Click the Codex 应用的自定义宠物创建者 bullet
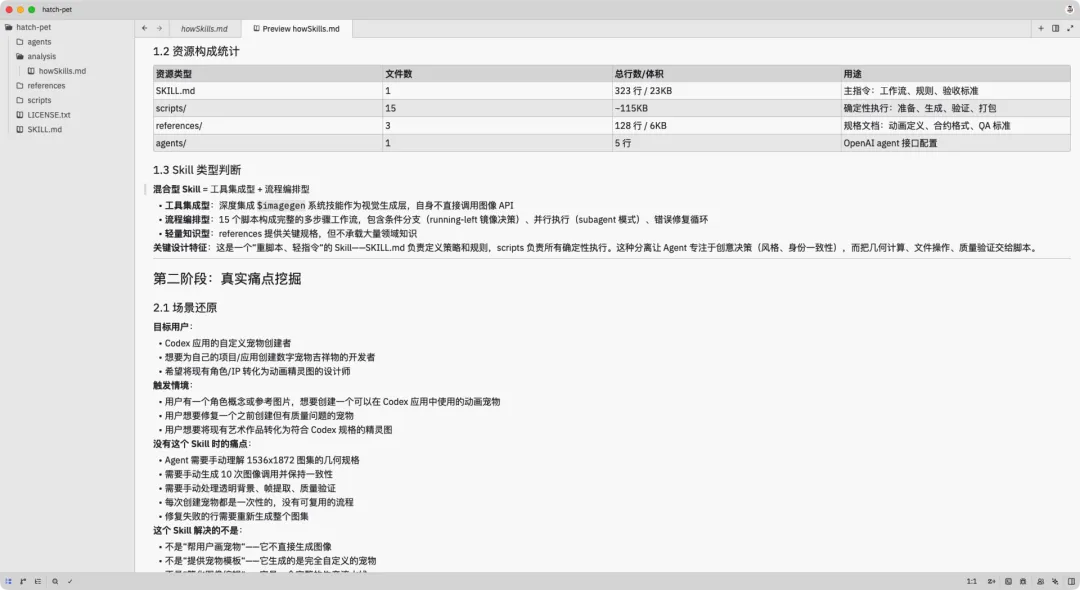Screen dimensions: 1080x590 pos(228,343)
